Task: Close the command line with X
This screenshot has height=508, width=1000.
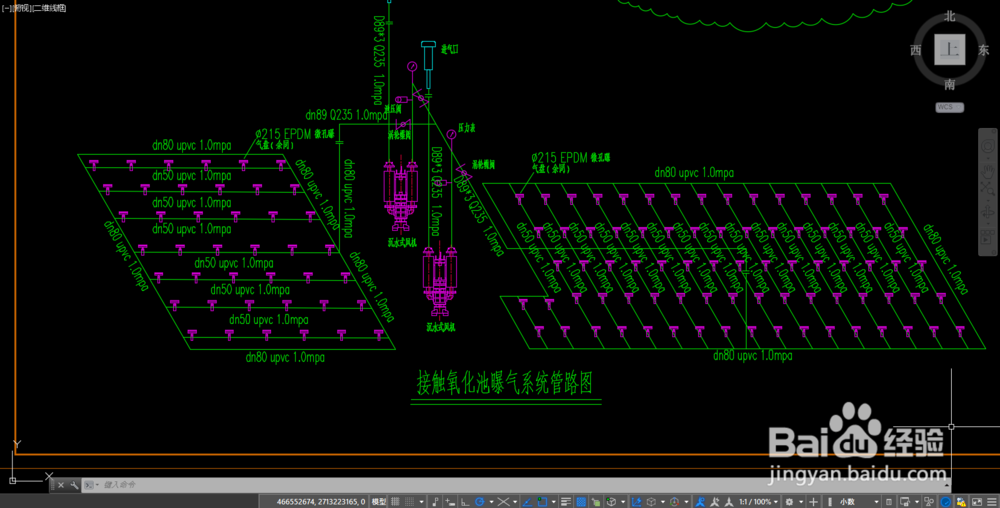Action: [x=61, y=485]
